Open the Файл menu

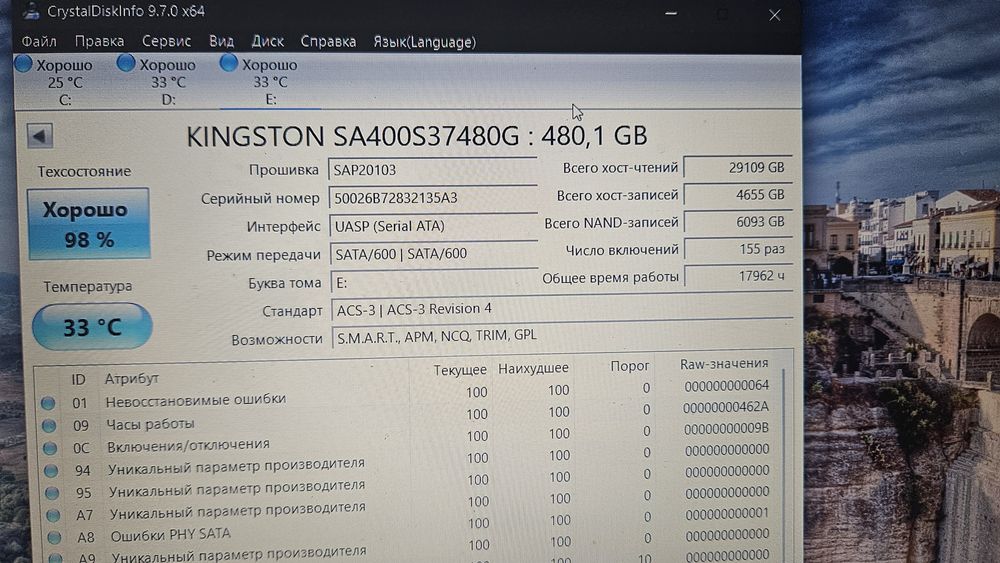tap(39, 41)
